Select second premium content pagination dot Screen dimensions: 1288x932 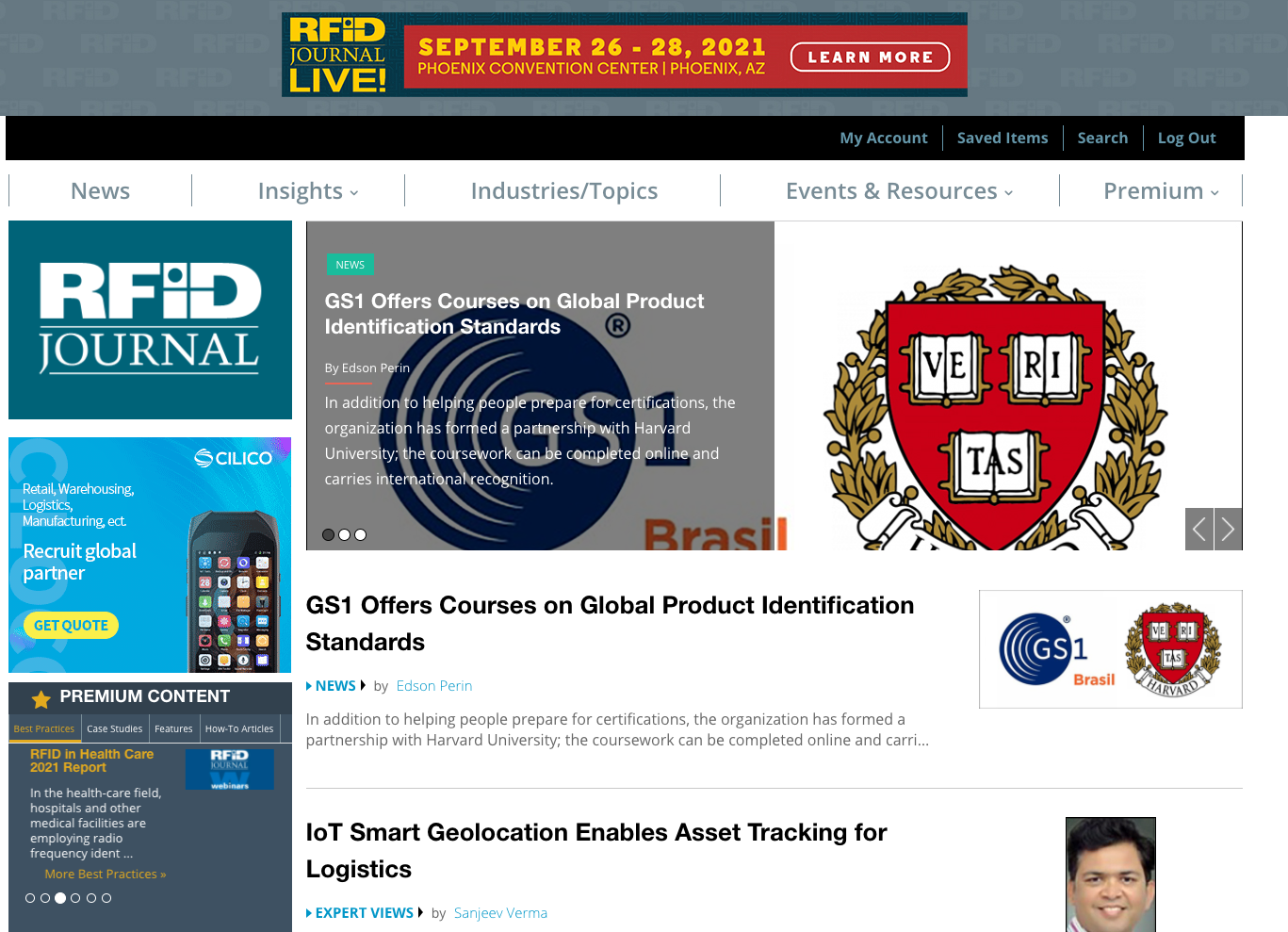[x=45, y=898]
